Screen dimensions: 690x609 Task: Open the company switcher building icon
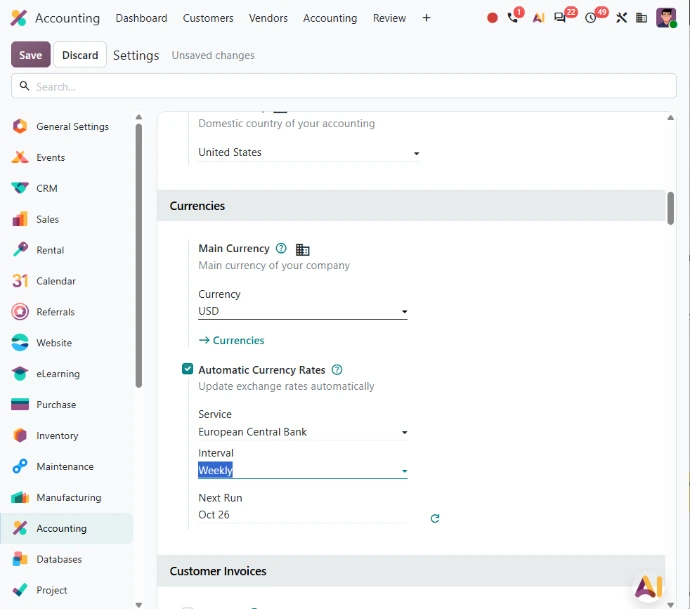(x=641, y=18)
